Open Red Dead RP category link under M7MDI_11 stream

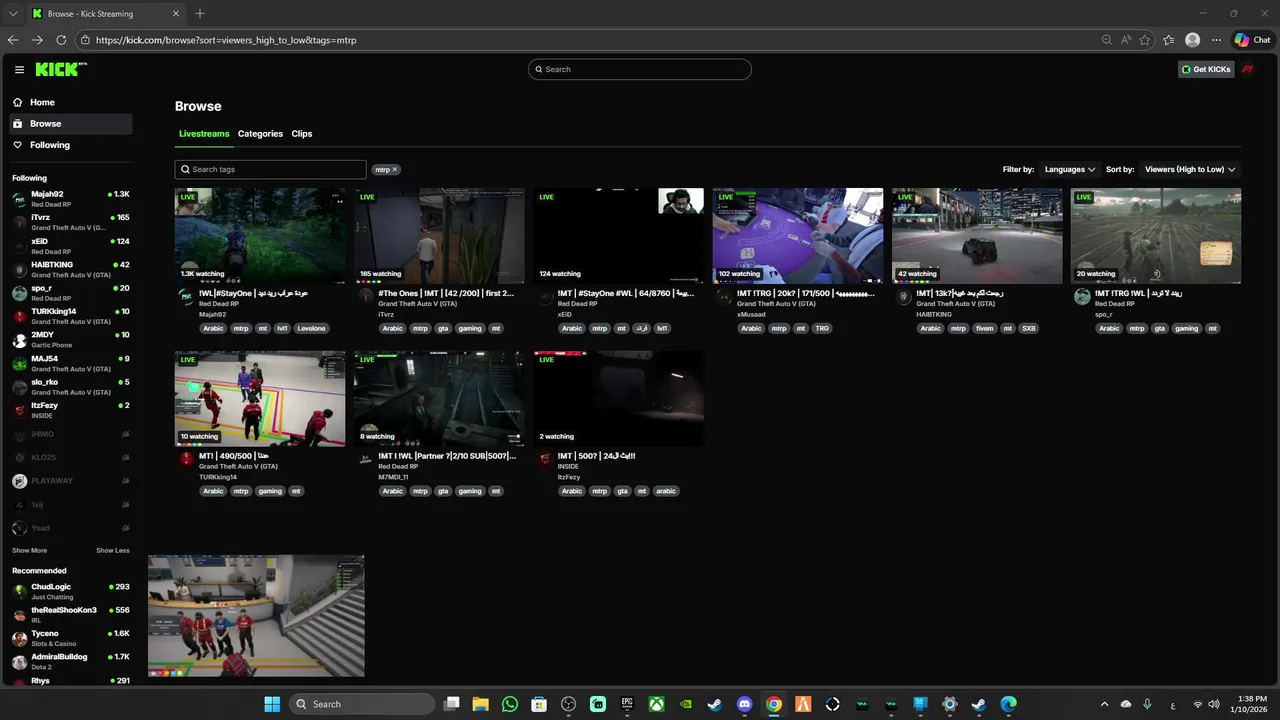398,466
